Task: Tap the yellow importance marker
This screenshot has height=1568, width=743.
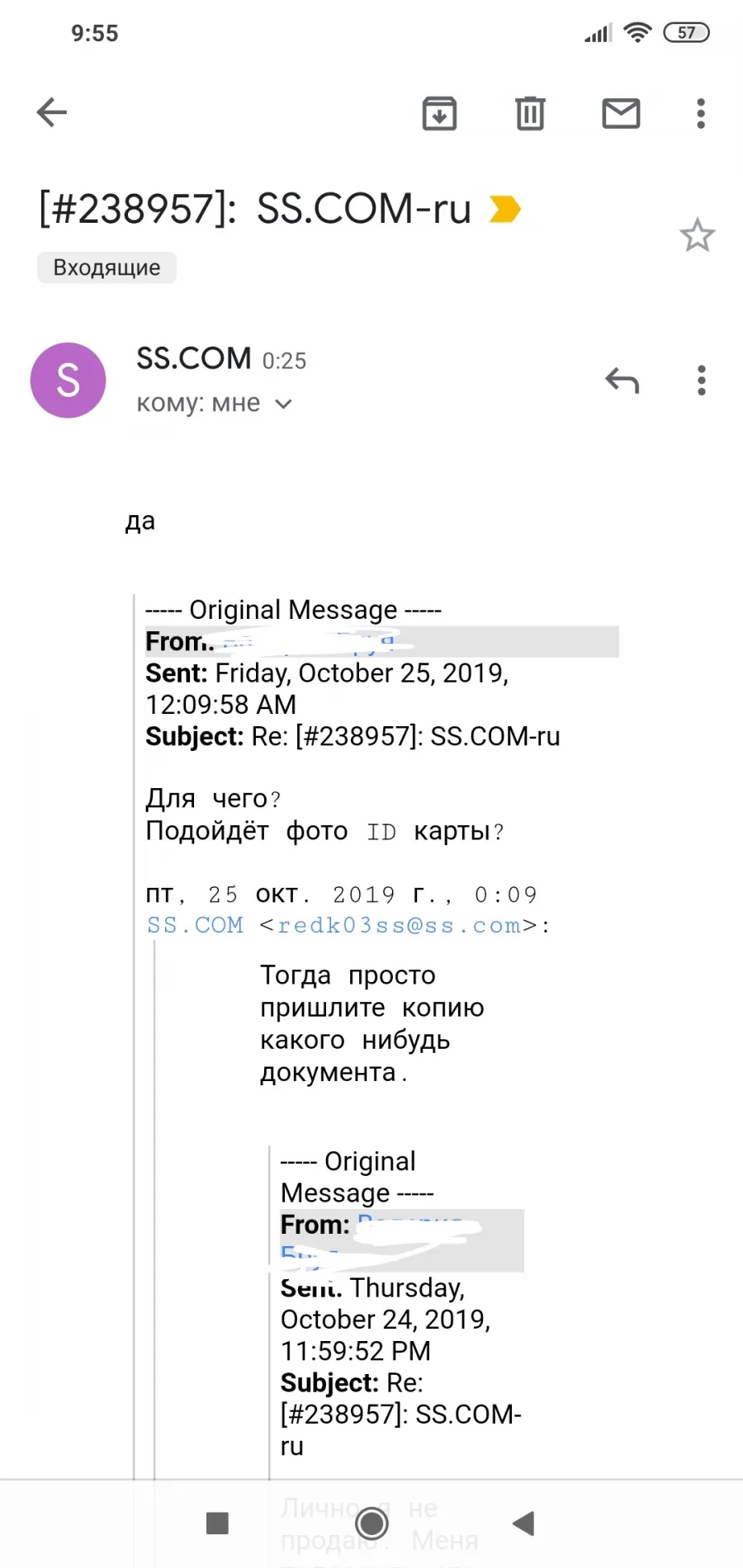Action: click(x=504, y=209)
